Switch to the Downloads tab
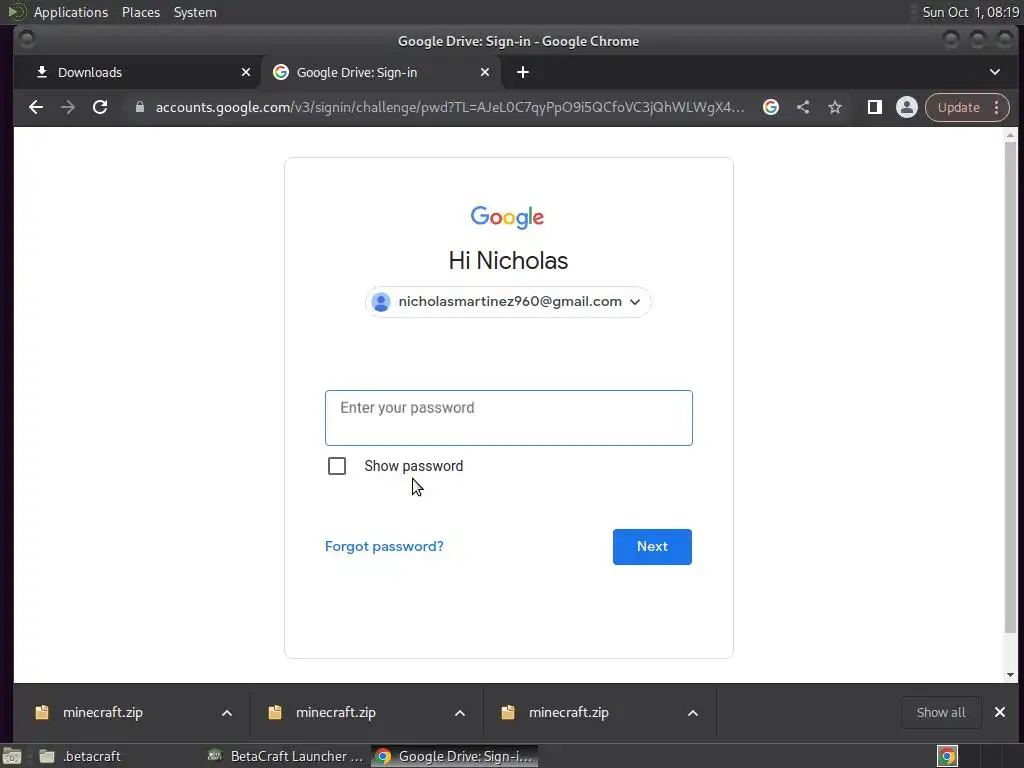This screenshot has width=1024, height=768. pos(137,72)
